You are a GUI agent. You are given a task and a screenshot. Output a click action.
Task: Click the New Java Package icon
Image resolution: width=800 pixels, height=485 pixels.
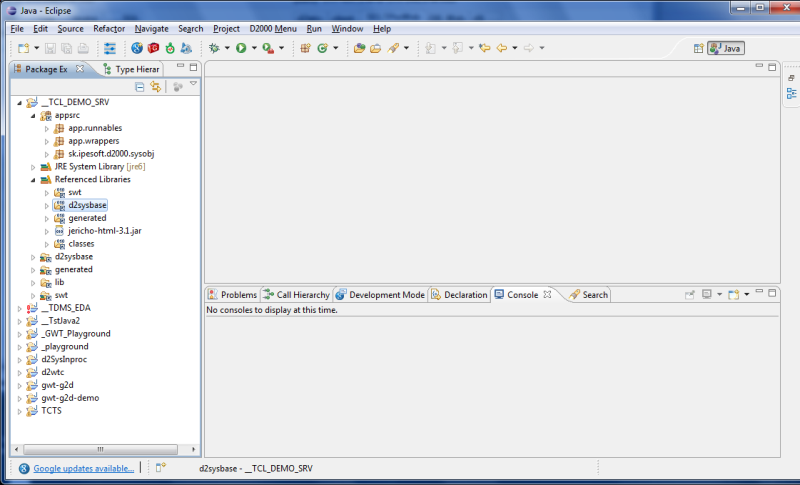click(x=305, y=48)
